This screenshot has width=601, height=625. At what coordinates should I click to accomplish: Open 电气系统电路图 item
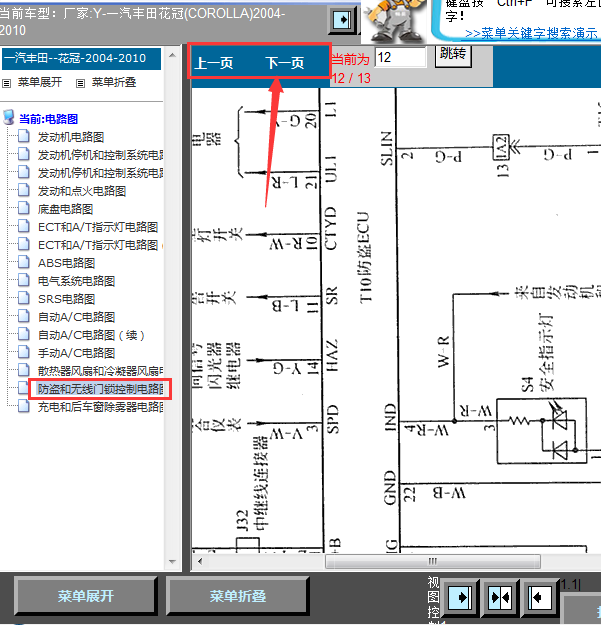[x=77, y=281]
